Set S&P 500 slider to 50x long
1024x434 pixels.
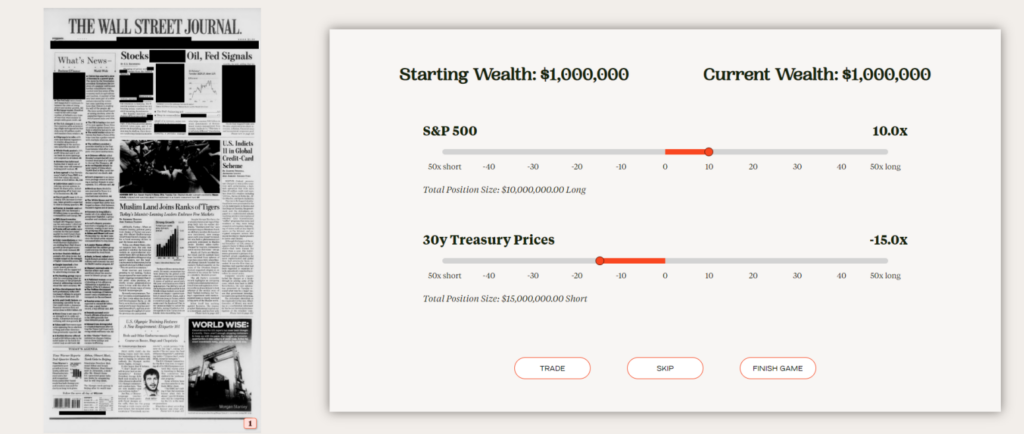pos(885,152)
